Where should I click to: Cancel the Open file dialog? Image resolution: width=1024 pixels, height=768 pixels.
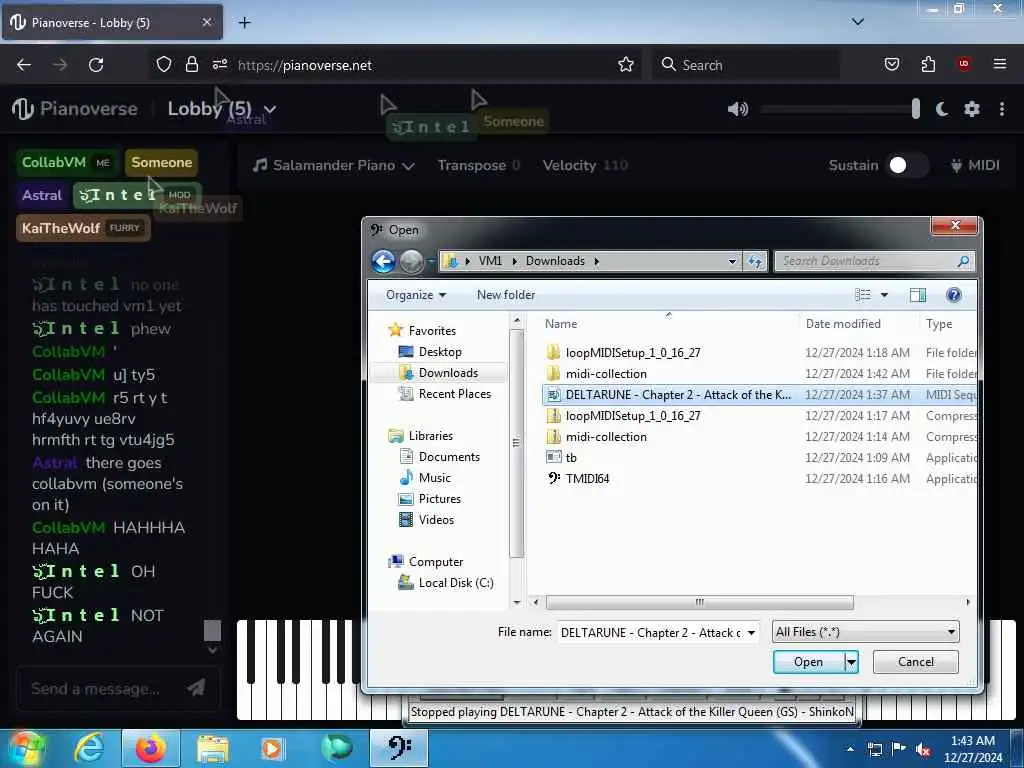[x=916, y=662]
